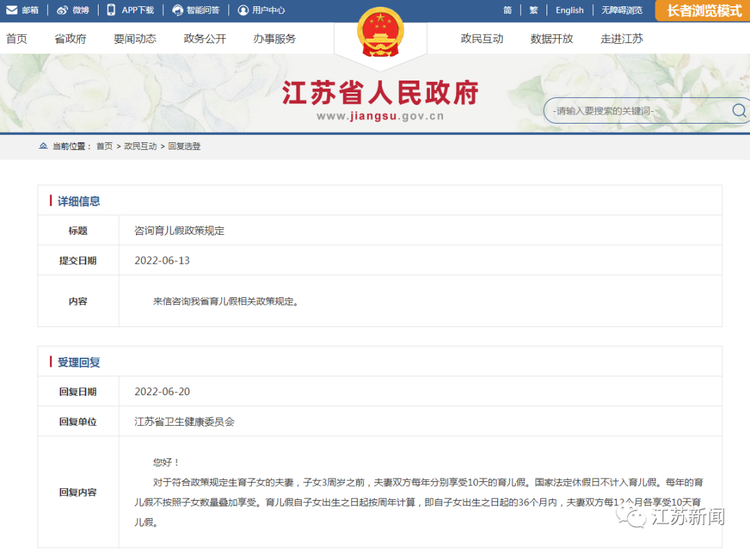
Task: Click the 回复选登 breadcrumb link
Action: tap(184, 146)
